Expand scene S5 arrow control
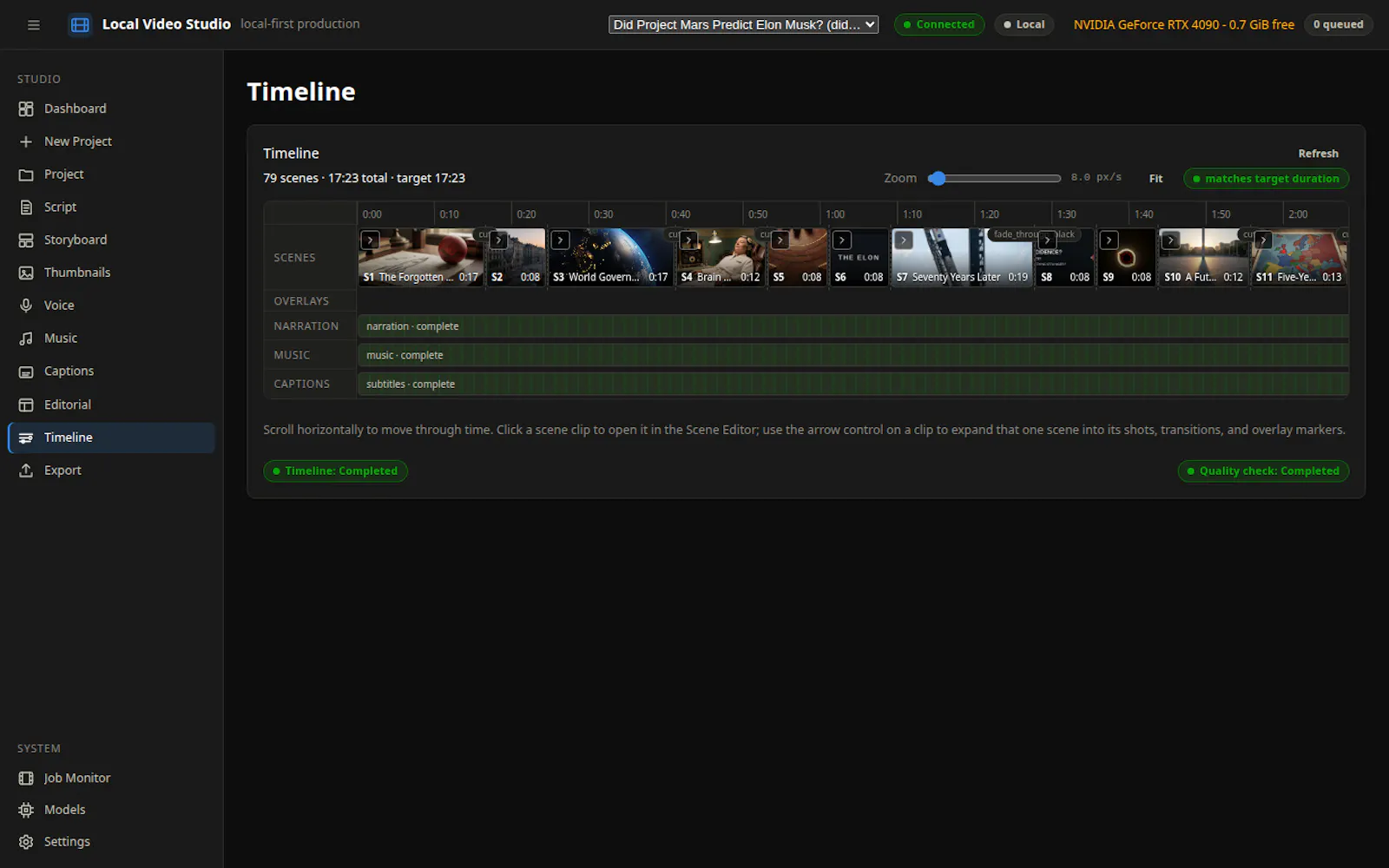This screenshot has height=868, width=1389. click(x=780, y=240)
